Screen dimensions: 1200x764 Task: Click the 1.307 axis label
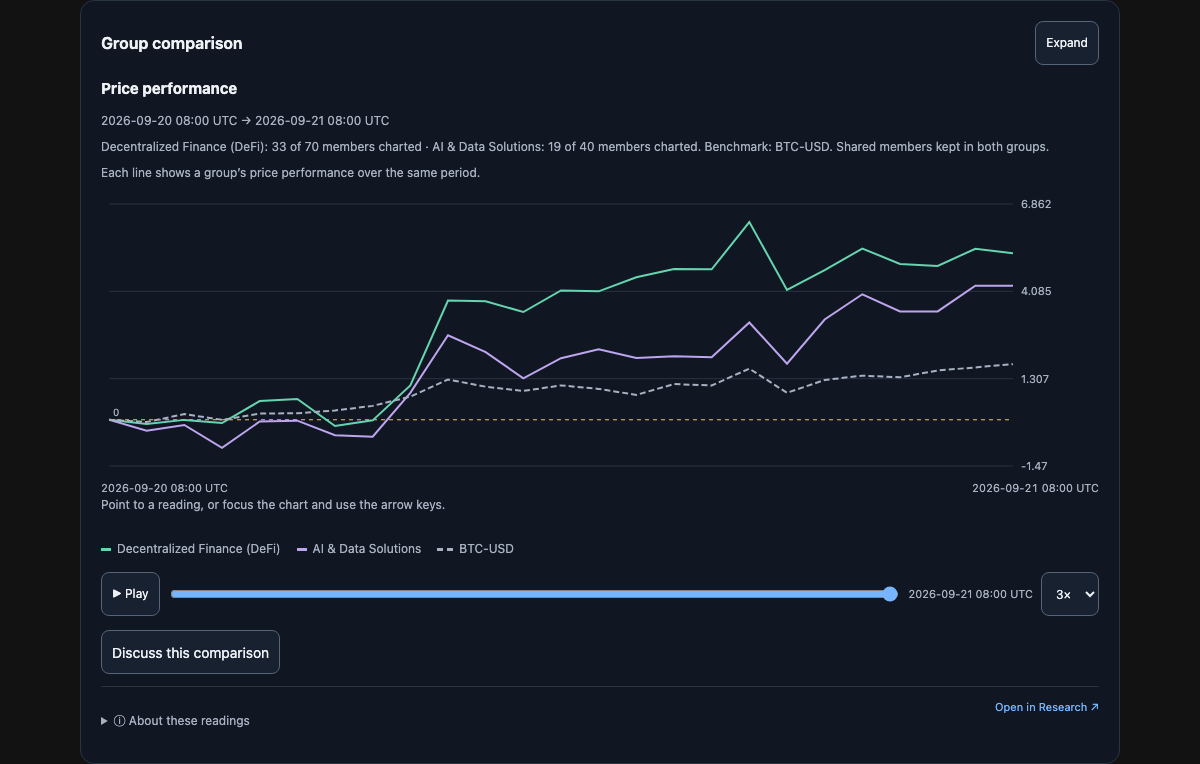click(1036, 379)
